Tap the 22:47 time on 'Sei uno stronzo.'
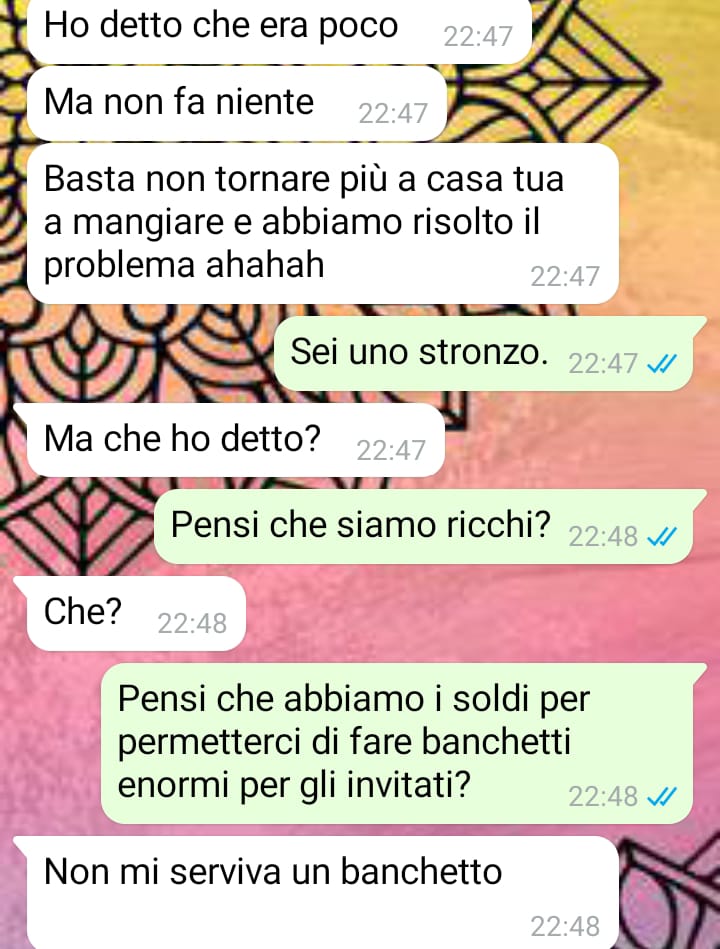 [x=603, y=364]
